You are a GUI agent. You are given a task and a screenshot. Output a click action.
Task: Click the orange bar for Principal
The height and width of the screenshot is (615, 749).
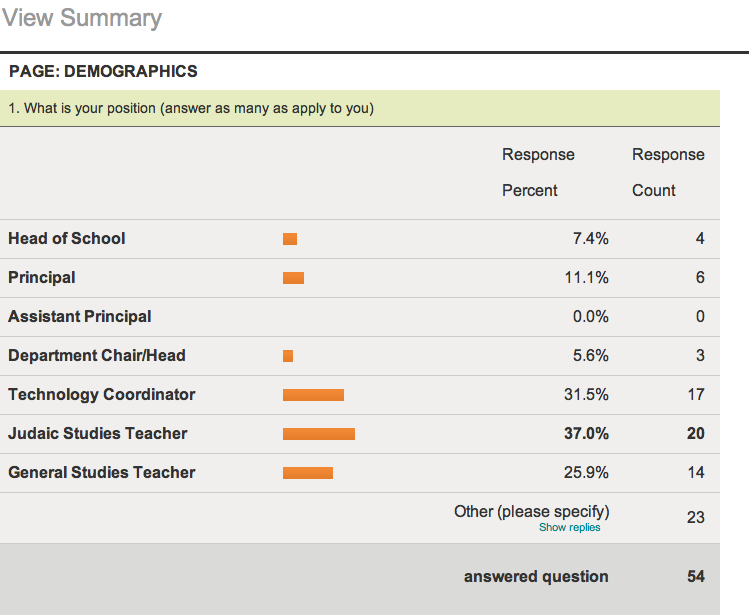(293, 278)
